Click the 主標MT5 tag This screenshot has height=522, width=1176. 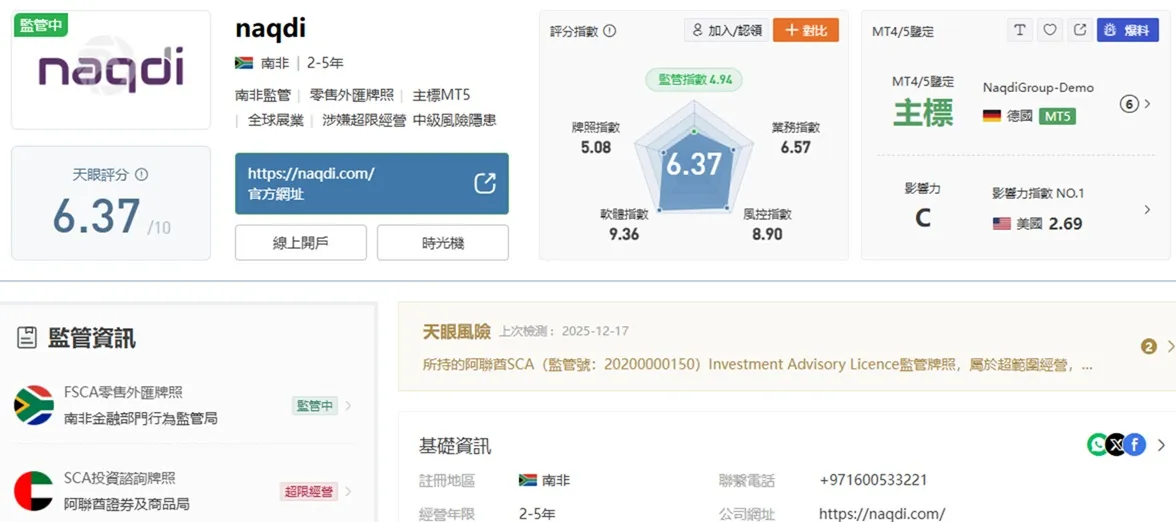(x=441, y=95)
